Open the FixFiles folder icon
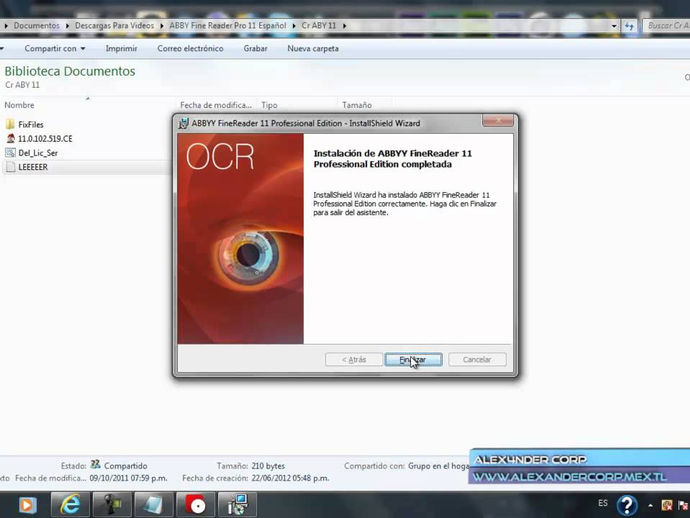The image size is (690, 518). tap(11, 124)
